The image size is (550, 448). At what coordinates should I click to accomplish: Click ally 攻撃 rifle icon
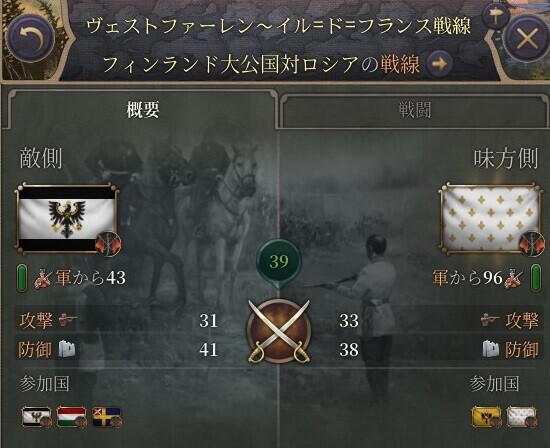tap(490, 320)
